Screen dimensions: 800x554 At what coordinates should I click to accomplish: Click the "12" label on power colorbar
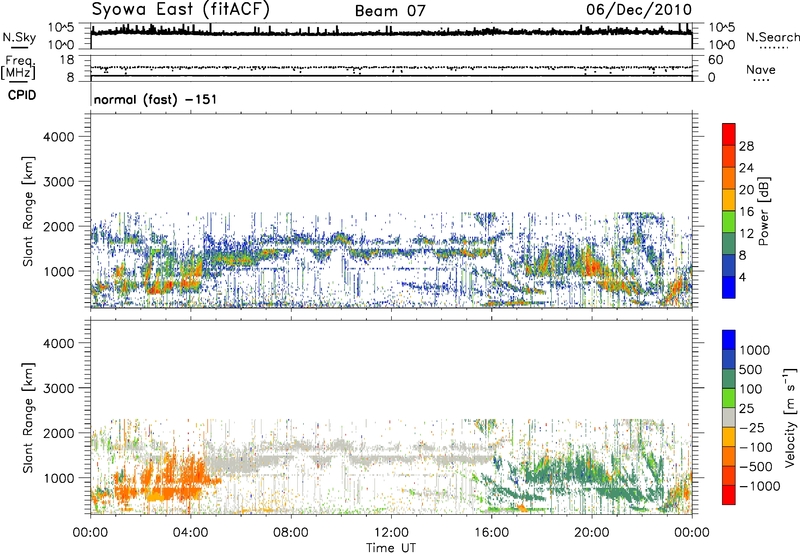click(x=746, y=234)
